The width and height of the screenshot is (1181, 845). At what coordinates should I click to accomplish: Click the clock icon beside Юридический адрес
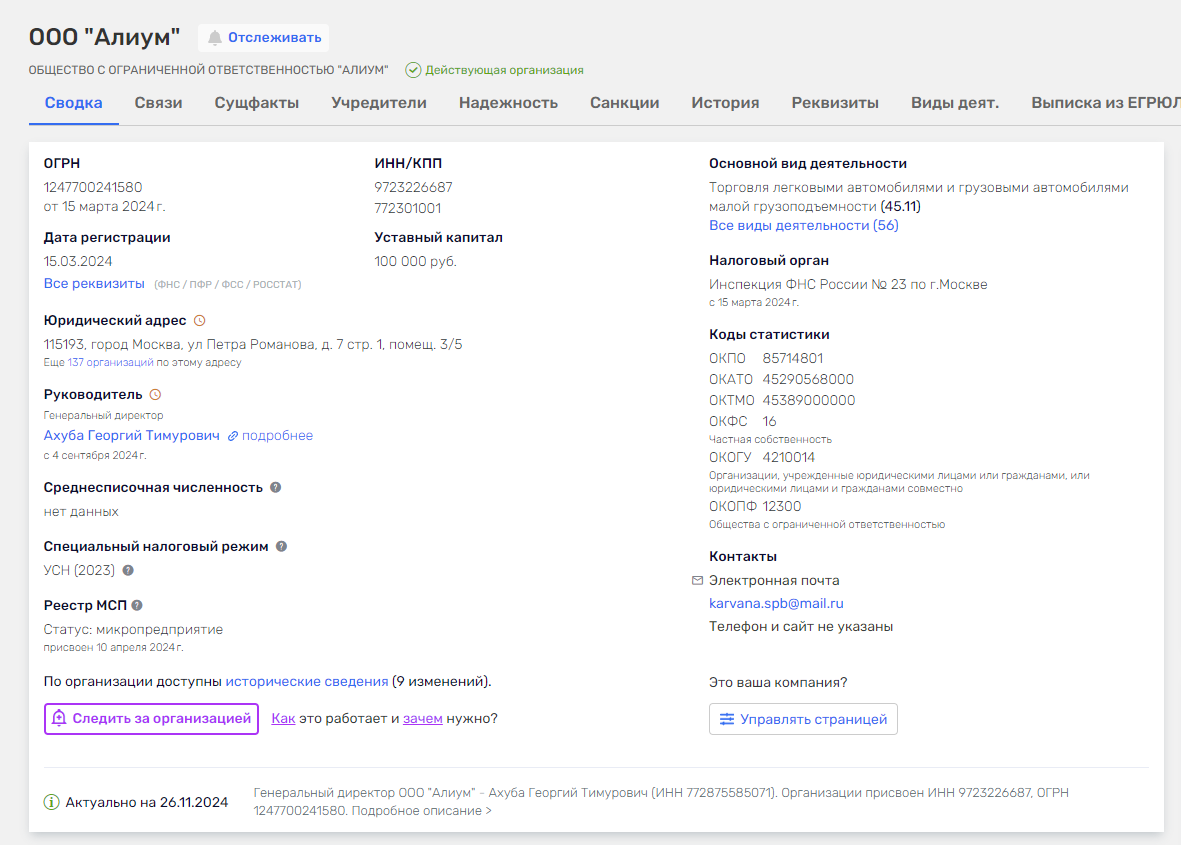(200, 321)
